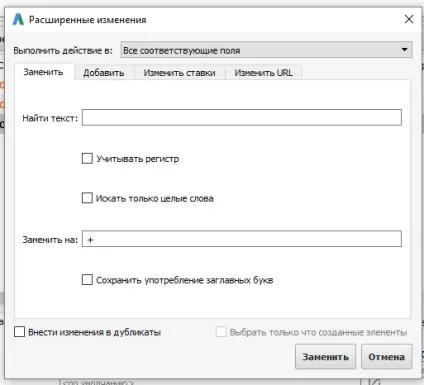Tick 'Сохранить употребление заглавных букв' checkbox

pyautogui.click(x=87, y=280)
